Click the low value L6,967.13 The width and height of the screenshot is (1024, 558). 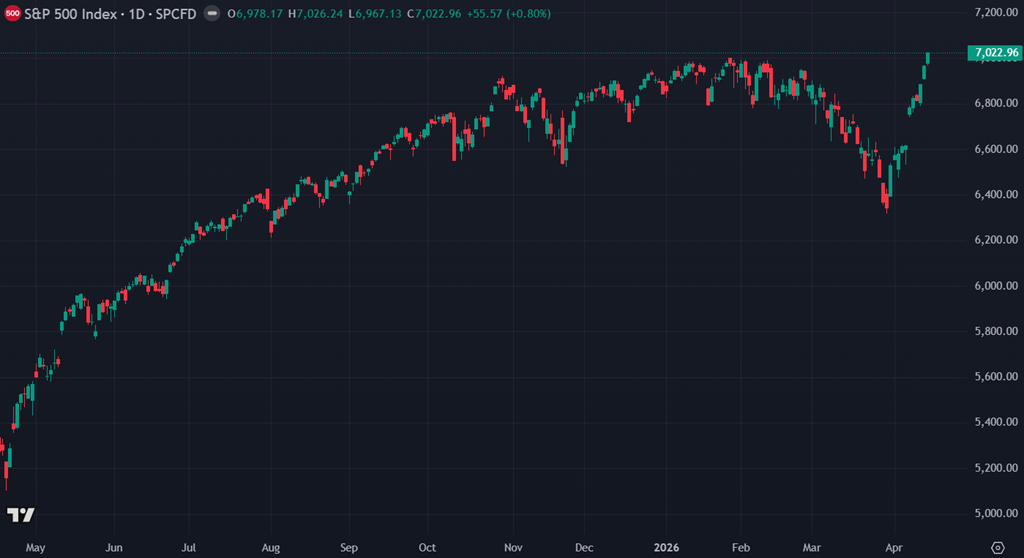(x=376, y=14)
